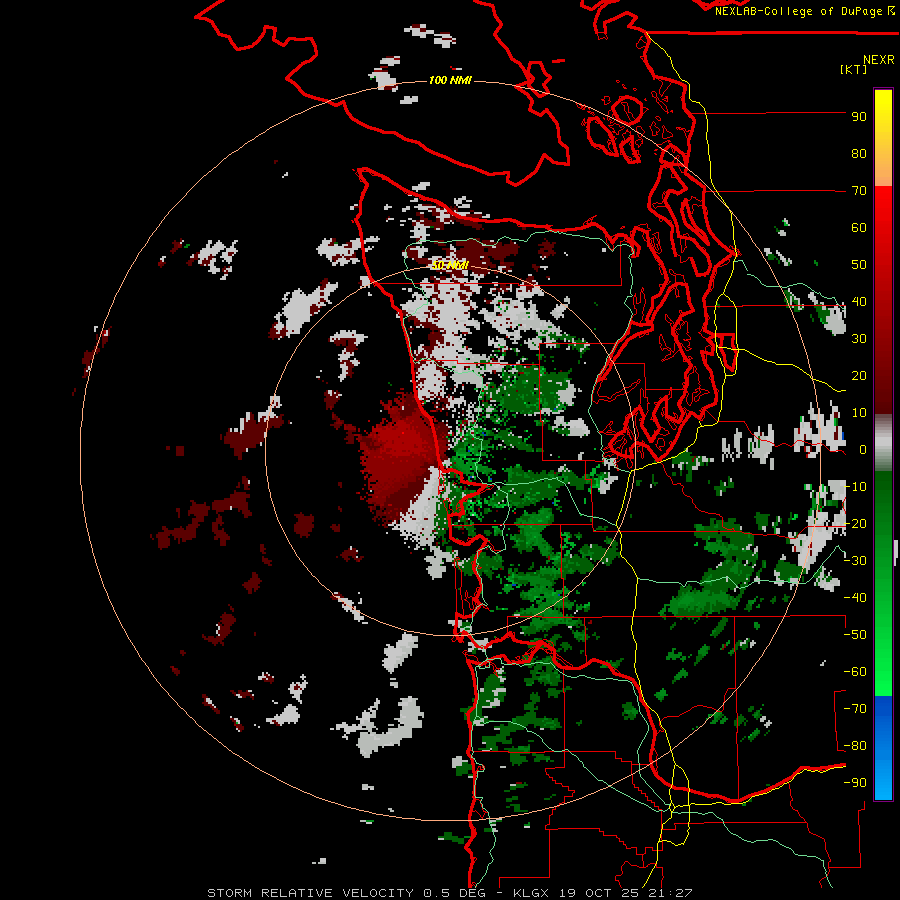The image size is (900, 900).
Task: Click the 90 value on the velocity scale
Action: click(859, 117)
